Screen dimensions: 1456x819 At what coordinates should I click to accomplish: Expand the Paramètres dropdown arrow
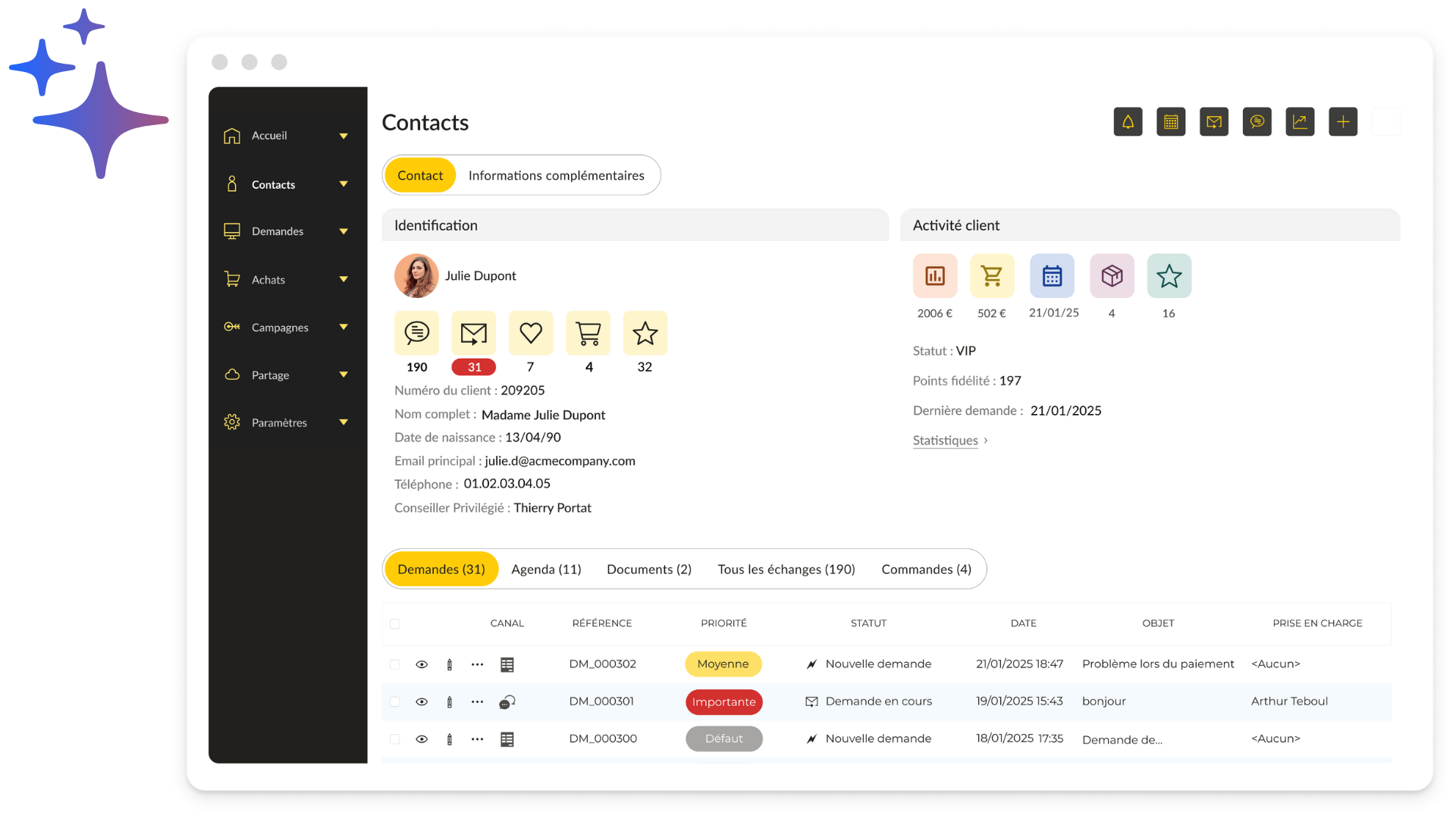click(x=344, y=422)
